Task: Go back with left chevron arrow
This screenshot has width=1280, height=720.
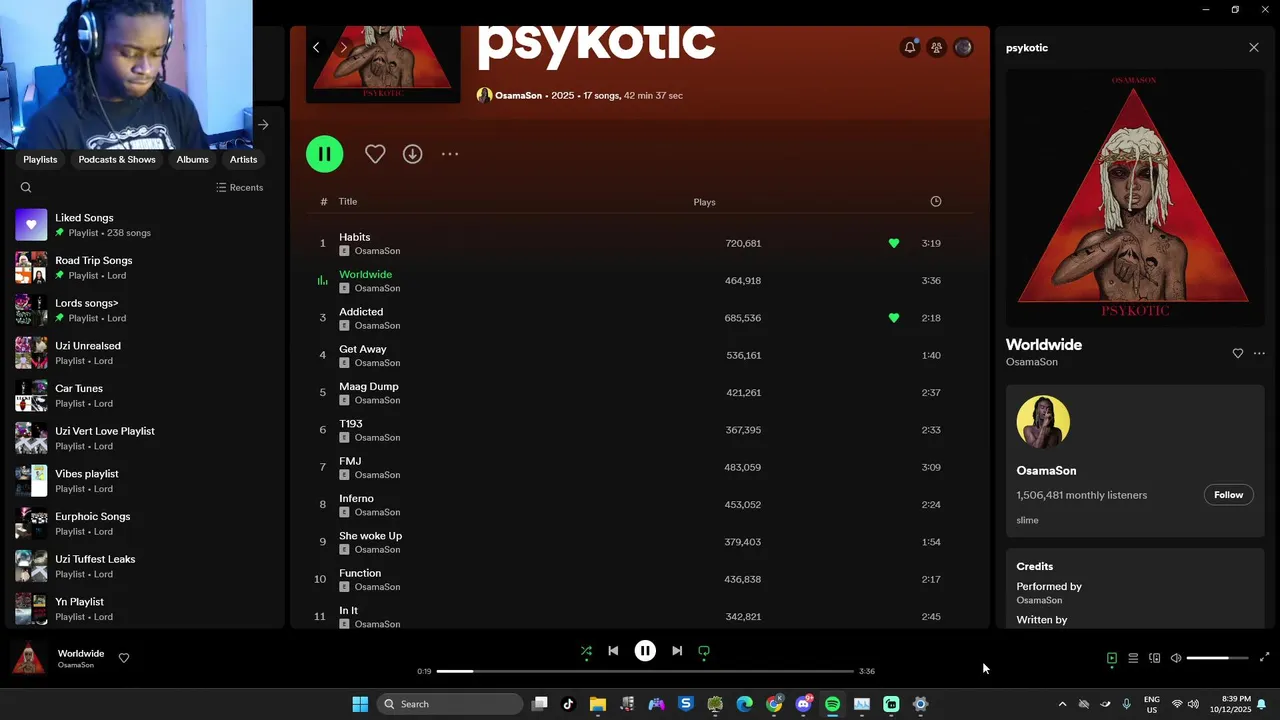Action: (316, 47)
